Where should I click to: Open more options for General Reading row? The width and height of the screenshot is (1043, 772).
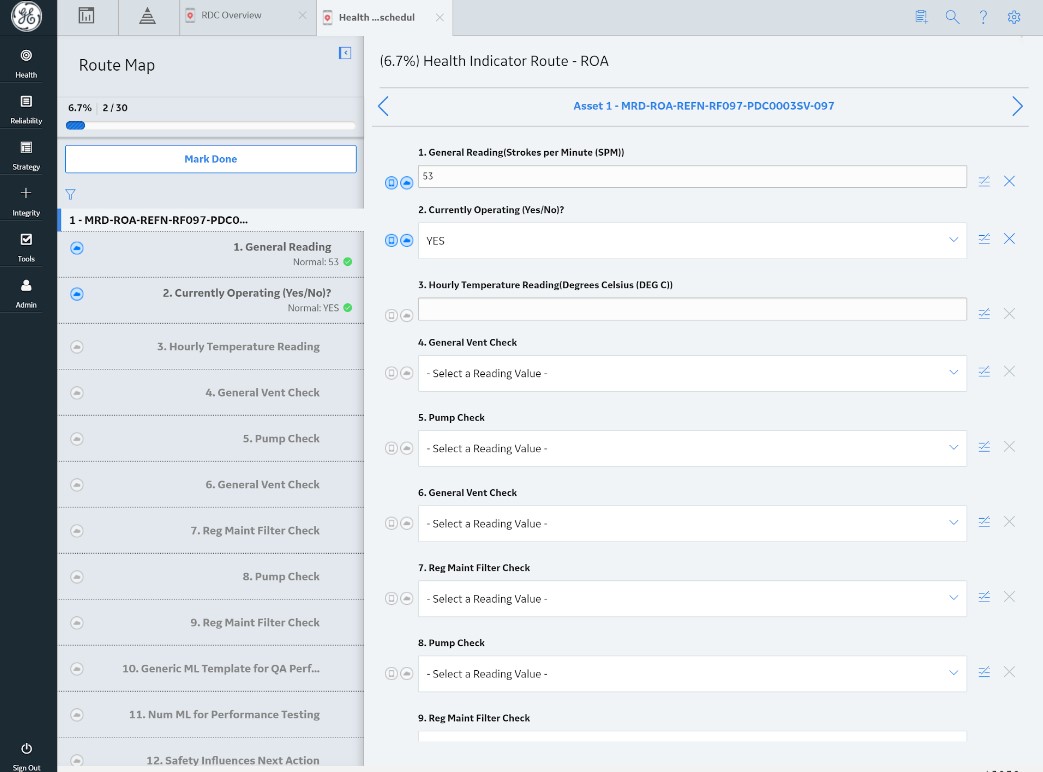click(984, 181)
